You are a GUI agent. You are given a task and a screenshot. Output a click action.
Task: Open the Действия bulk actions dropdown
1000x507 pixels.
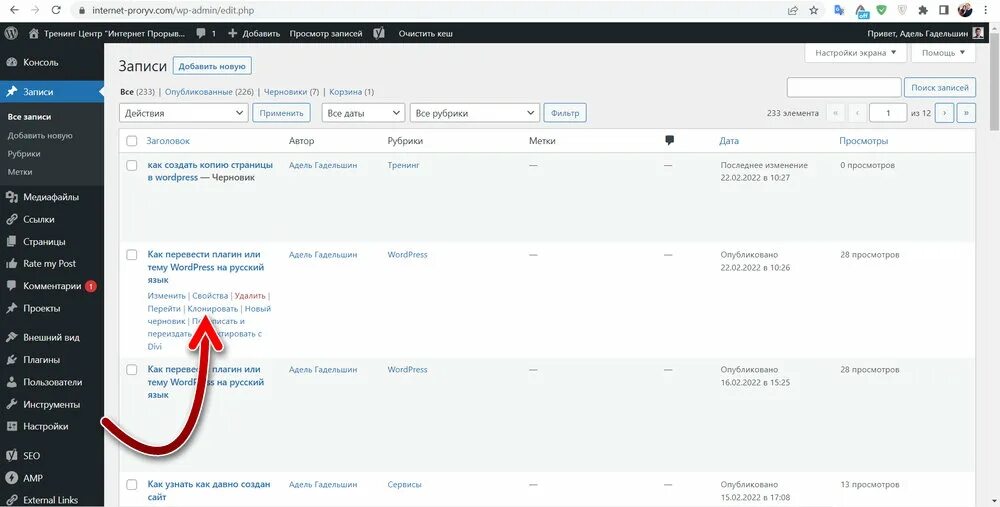tap(183, 113)
